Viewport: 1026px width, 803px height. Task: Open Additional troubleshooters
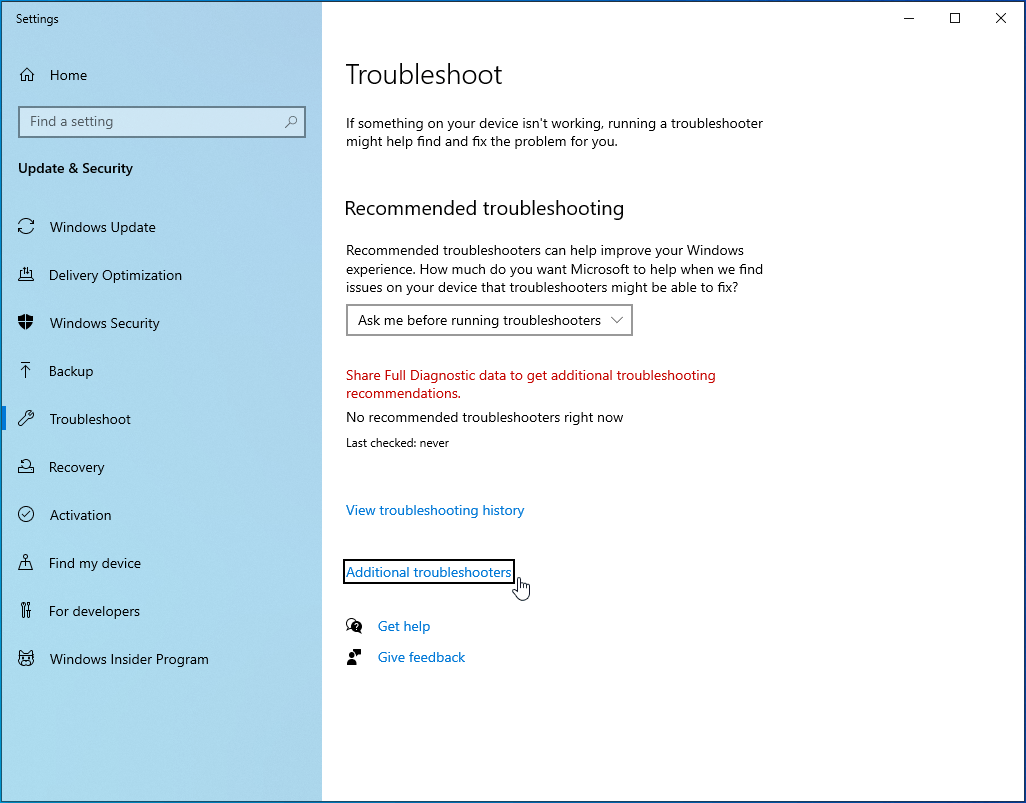[x=428, y=571]
